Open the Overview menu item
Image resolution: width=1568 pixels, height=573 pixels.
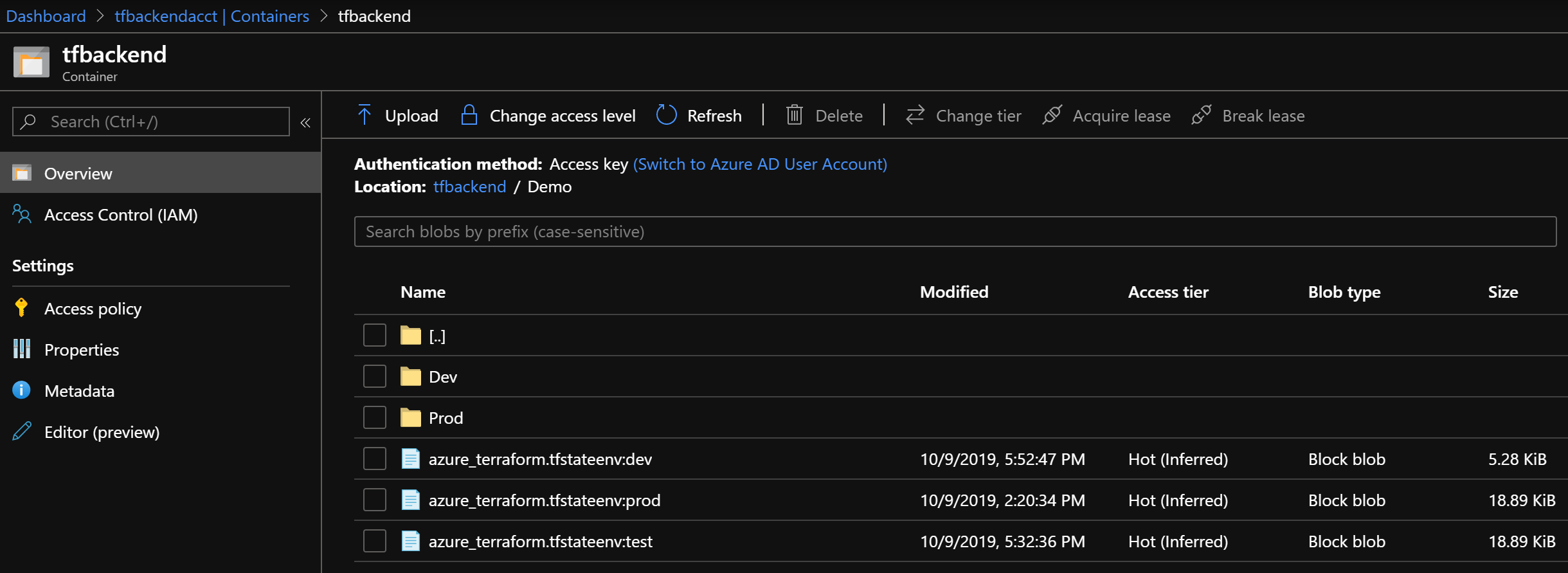(160, 173)
